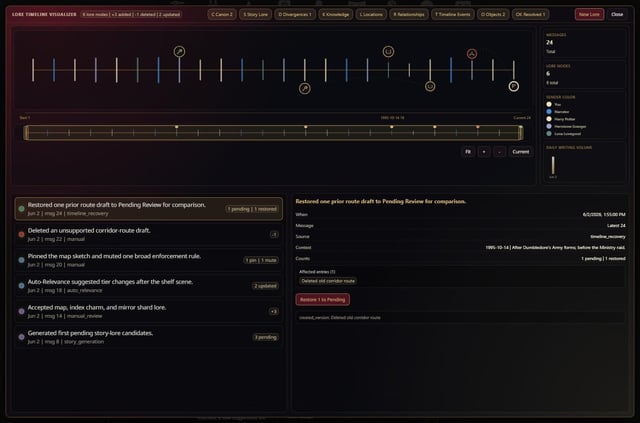Click the '2 updated' badge
Viewport: 640px width, 423px height.
266,286
